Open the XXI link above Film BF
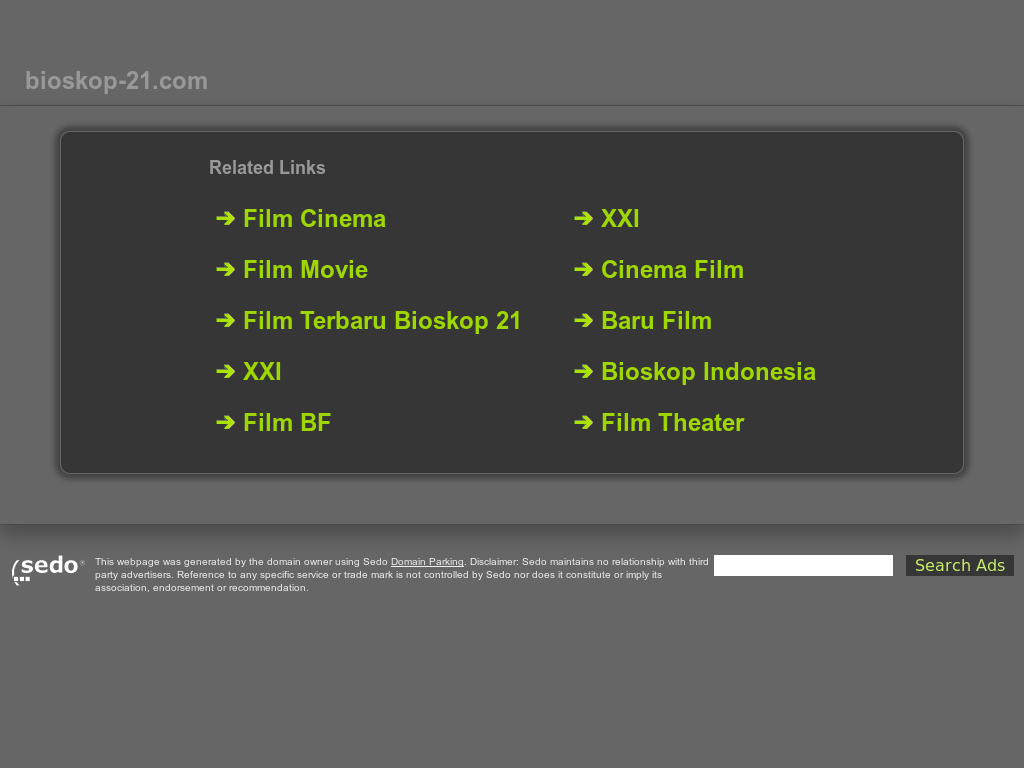 [262, 372]
